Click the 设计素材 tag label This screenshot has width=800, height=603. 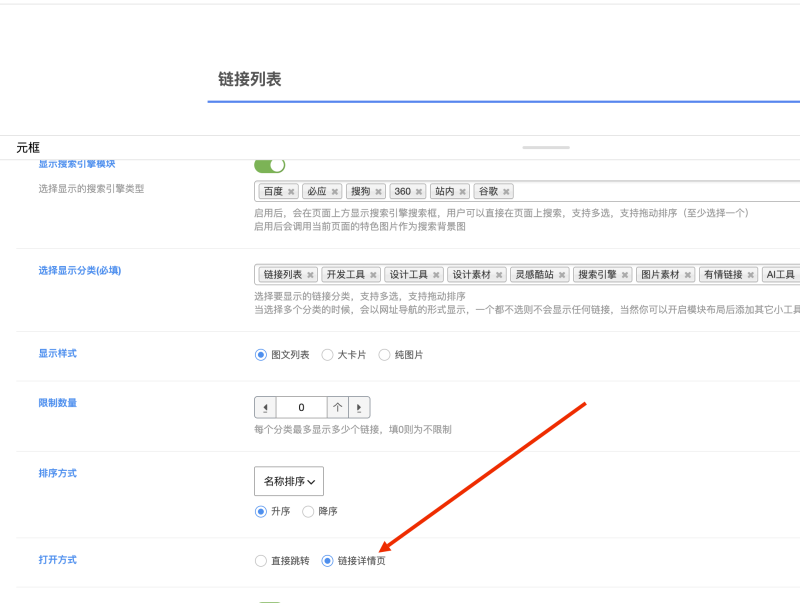coord(471,274)
